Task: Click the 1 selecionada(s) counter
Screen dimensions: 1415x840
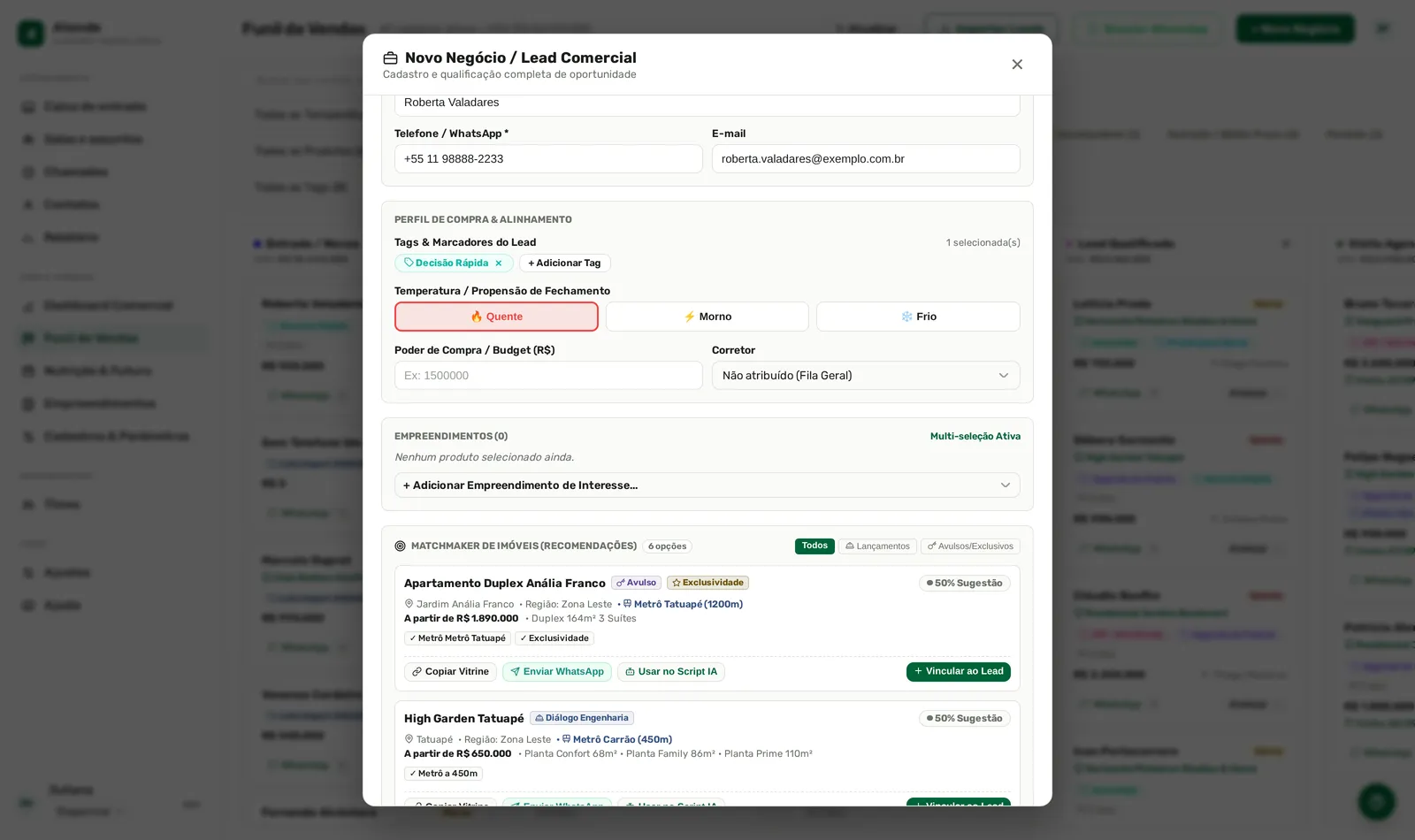Action: coord(983,242)
